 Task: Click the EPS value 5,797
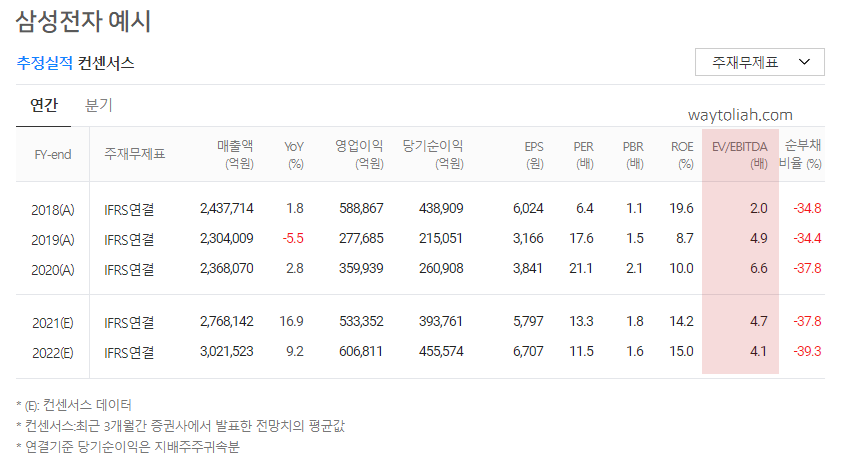(528, 321)
